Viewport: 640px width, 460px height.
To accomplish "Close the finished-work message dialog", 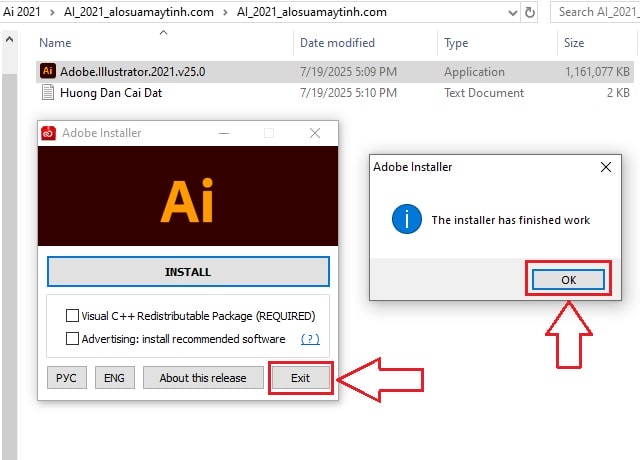I will (x=606, y=167).
